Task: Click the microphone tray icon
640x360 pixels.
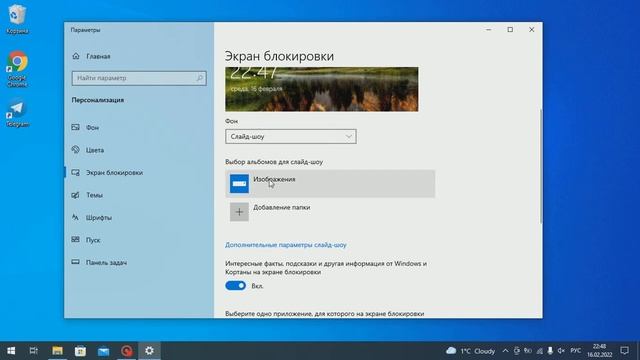Action: point(550,351)
